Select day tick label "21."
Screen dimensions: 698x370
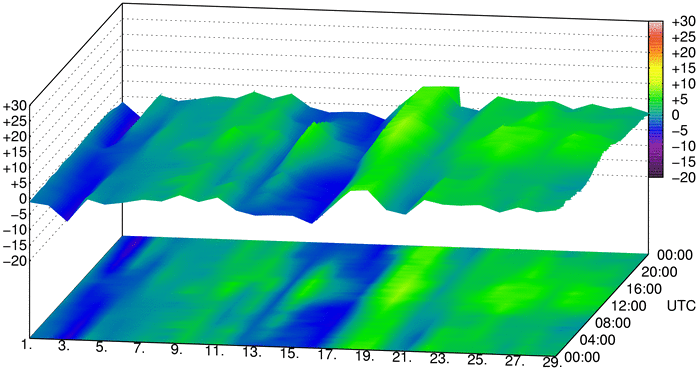tap(402, 358)
